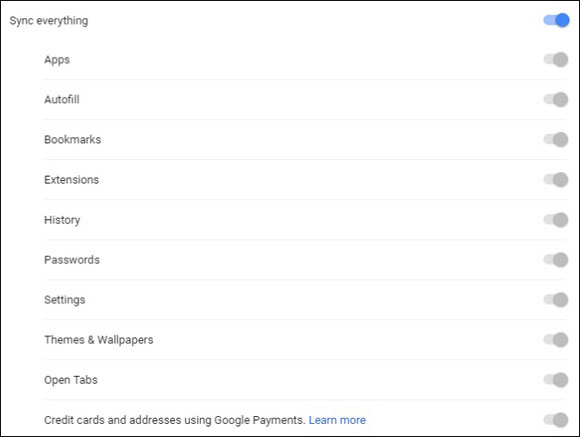Turn off the Sync everything toggle
Screen dimensions: 580x437
556,20
